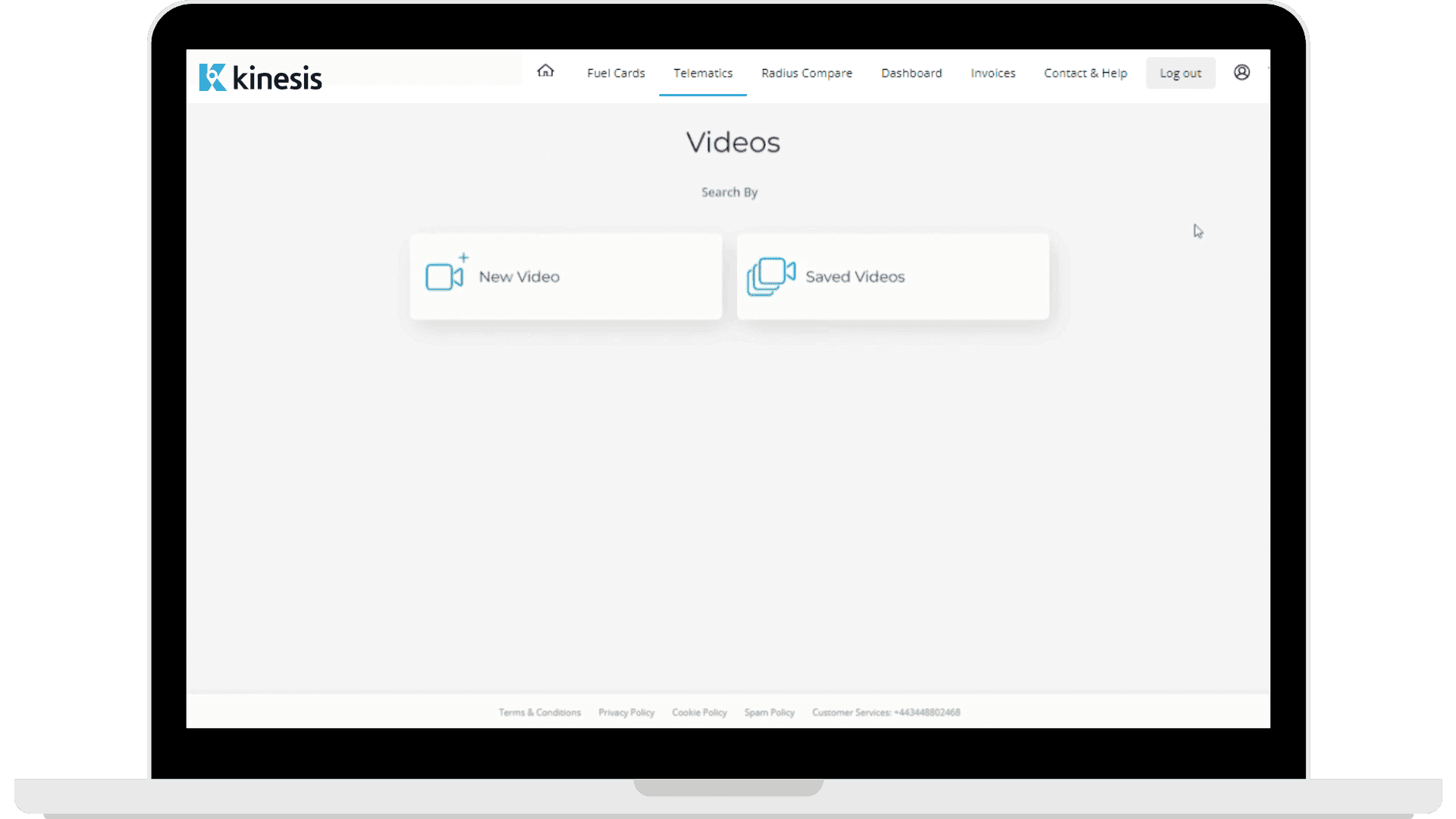Select the Telematics tab
The height and width of the screenshot is (819, 1456).
coord(702,73)
